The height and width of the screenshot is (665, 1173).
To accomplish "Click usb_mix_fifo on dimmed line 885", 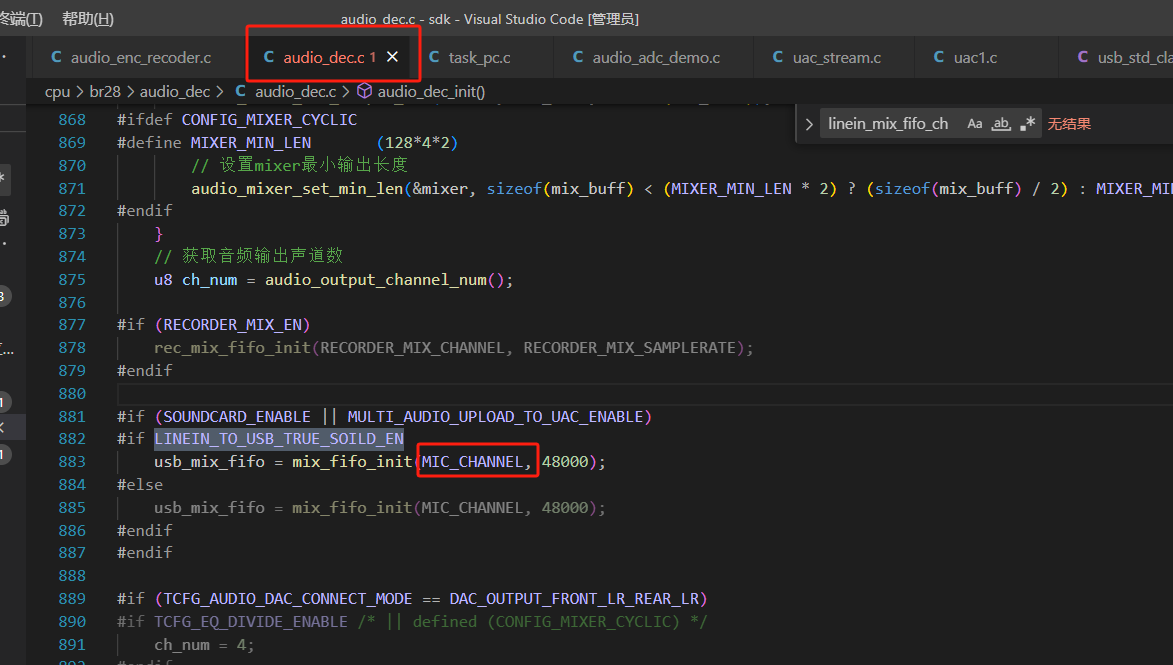I will (209, 508).
